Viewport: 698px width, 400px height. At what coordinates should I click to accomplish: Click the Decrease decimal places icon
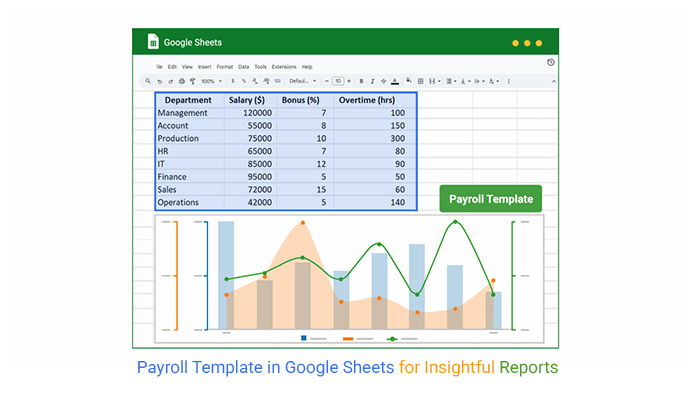point(255,81)
